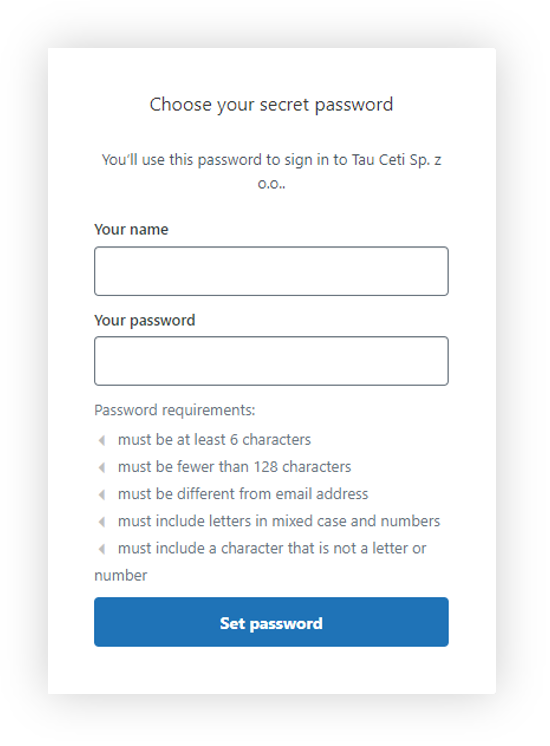Focus the Your password input field
Viewport: 550px width, 746px height.
pos(271,361)
